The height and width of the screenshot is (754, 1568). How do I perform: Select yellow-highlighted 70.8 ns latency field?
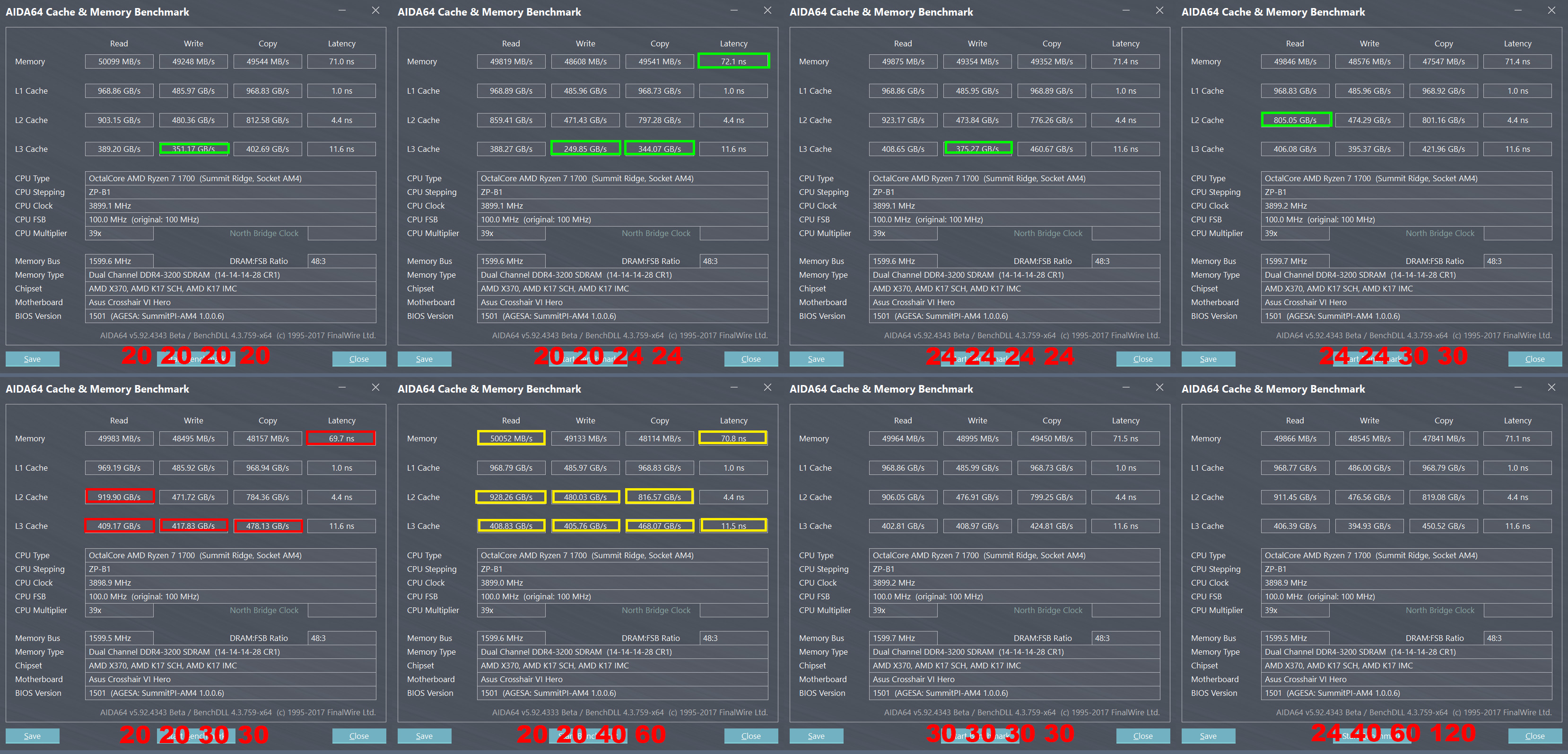click(733, 438)
